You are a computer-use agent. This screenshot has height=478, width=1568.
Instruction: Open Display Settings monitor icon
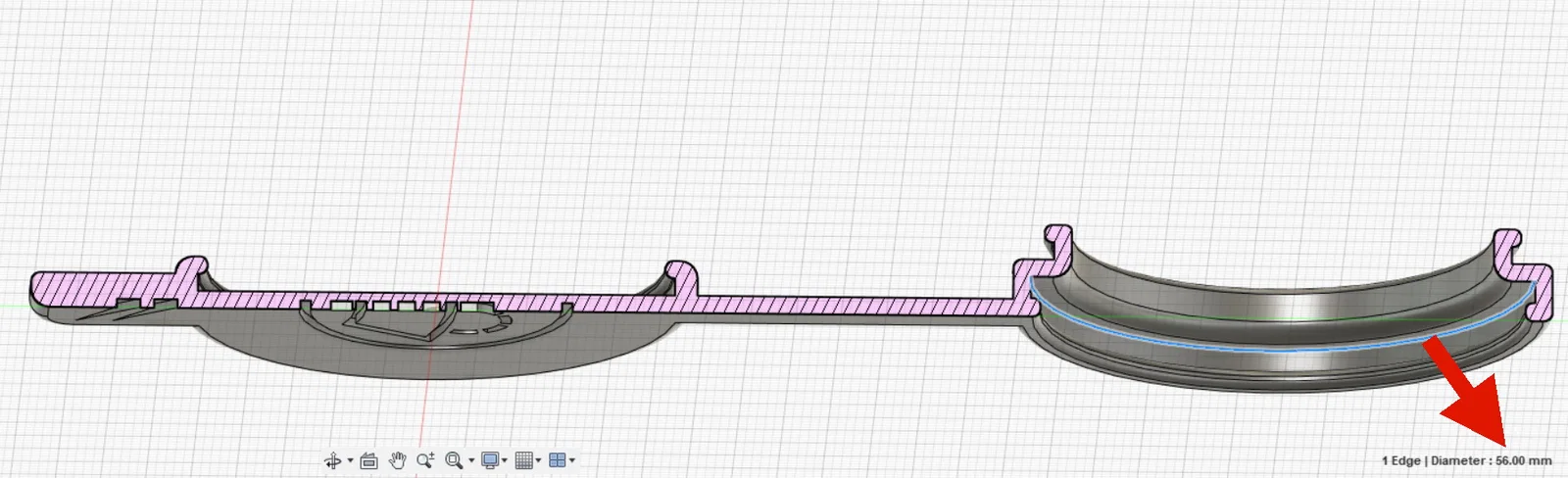[490, 460]
